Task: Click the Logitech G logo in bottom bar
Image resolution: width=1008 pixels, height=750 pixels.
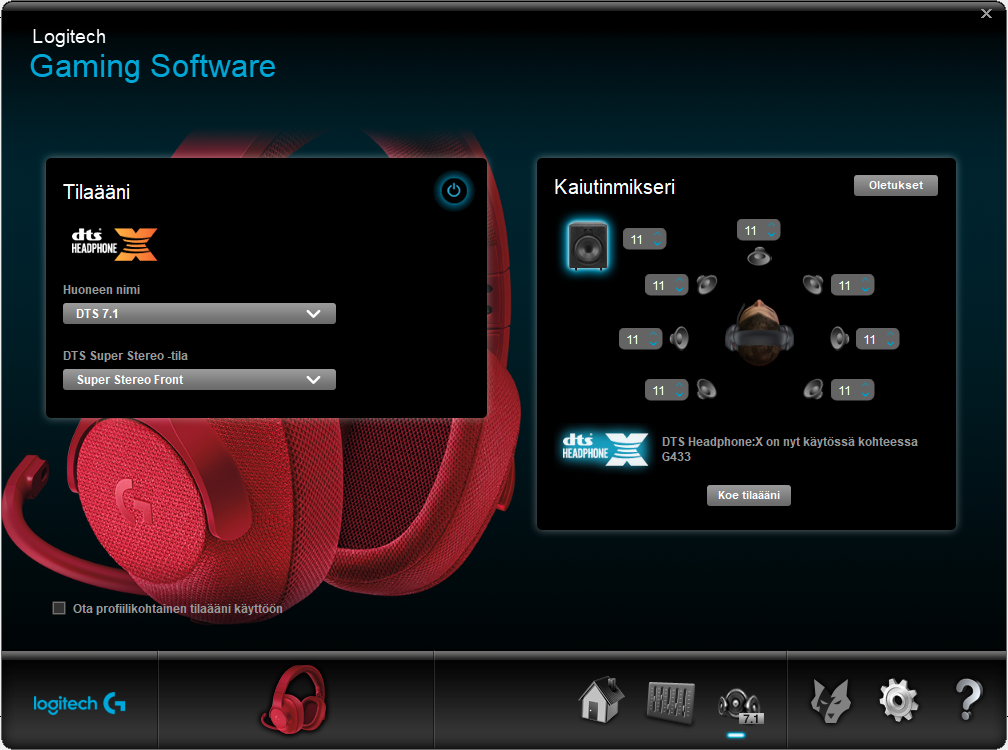Action: [80, 703]
